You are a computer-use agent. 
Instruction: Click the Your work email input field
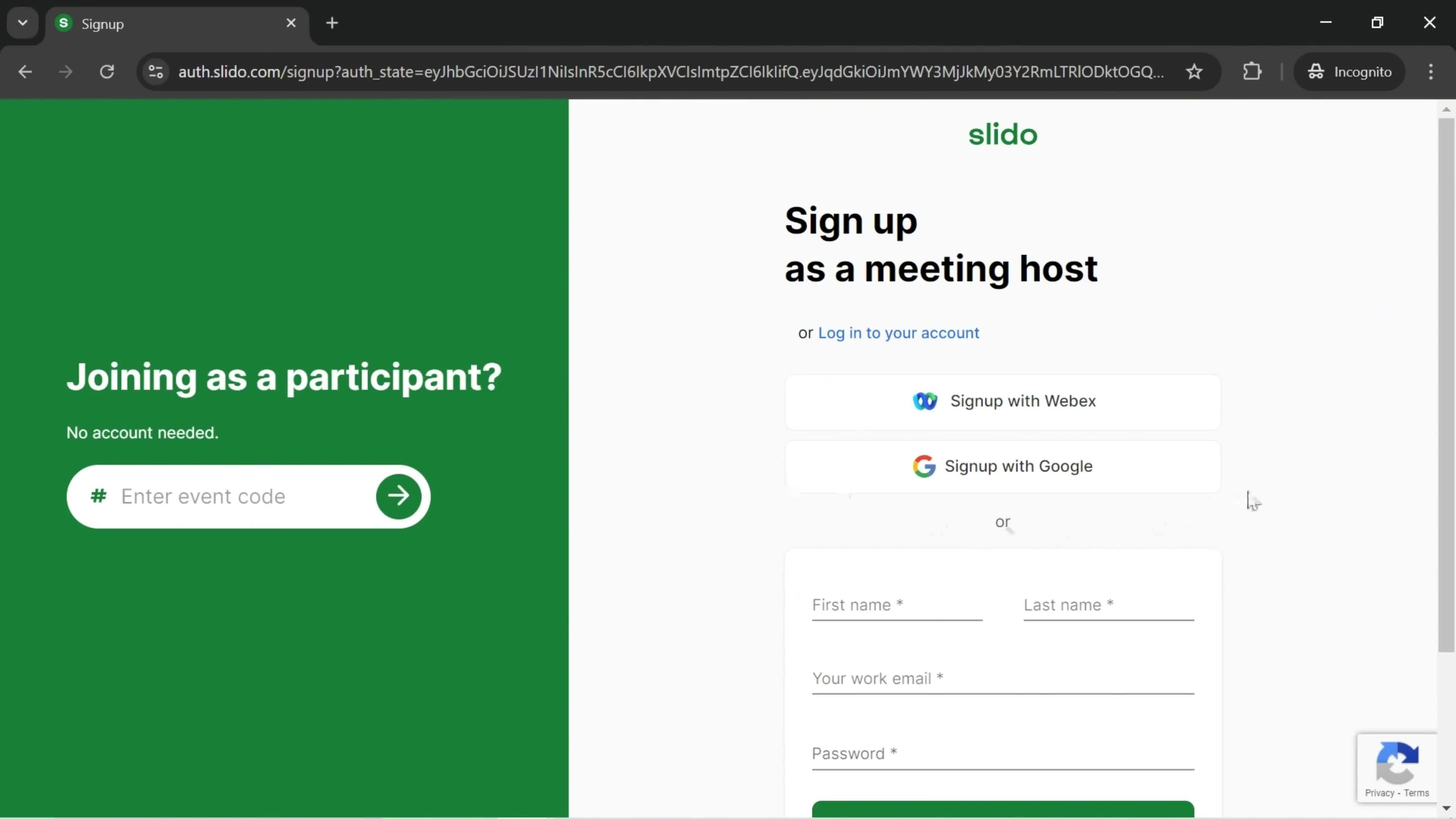[x=1003, y=678]
